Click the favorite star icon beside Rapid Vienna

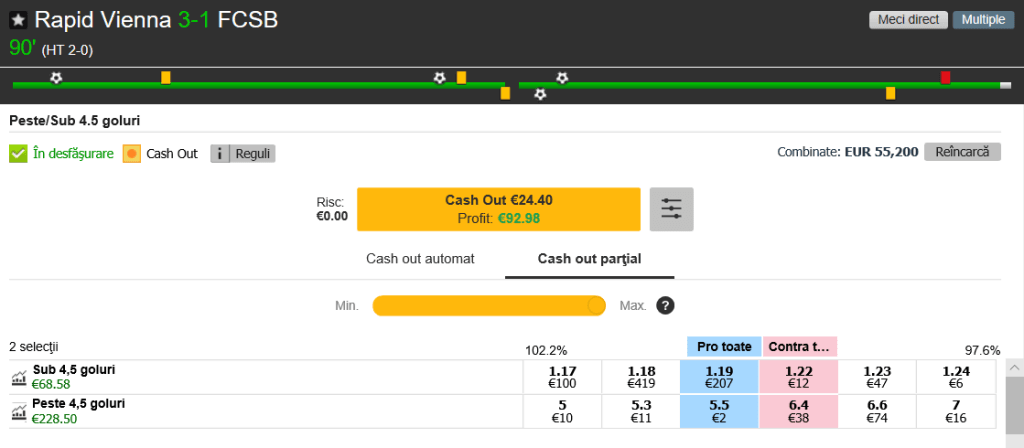tap(18, 20)
